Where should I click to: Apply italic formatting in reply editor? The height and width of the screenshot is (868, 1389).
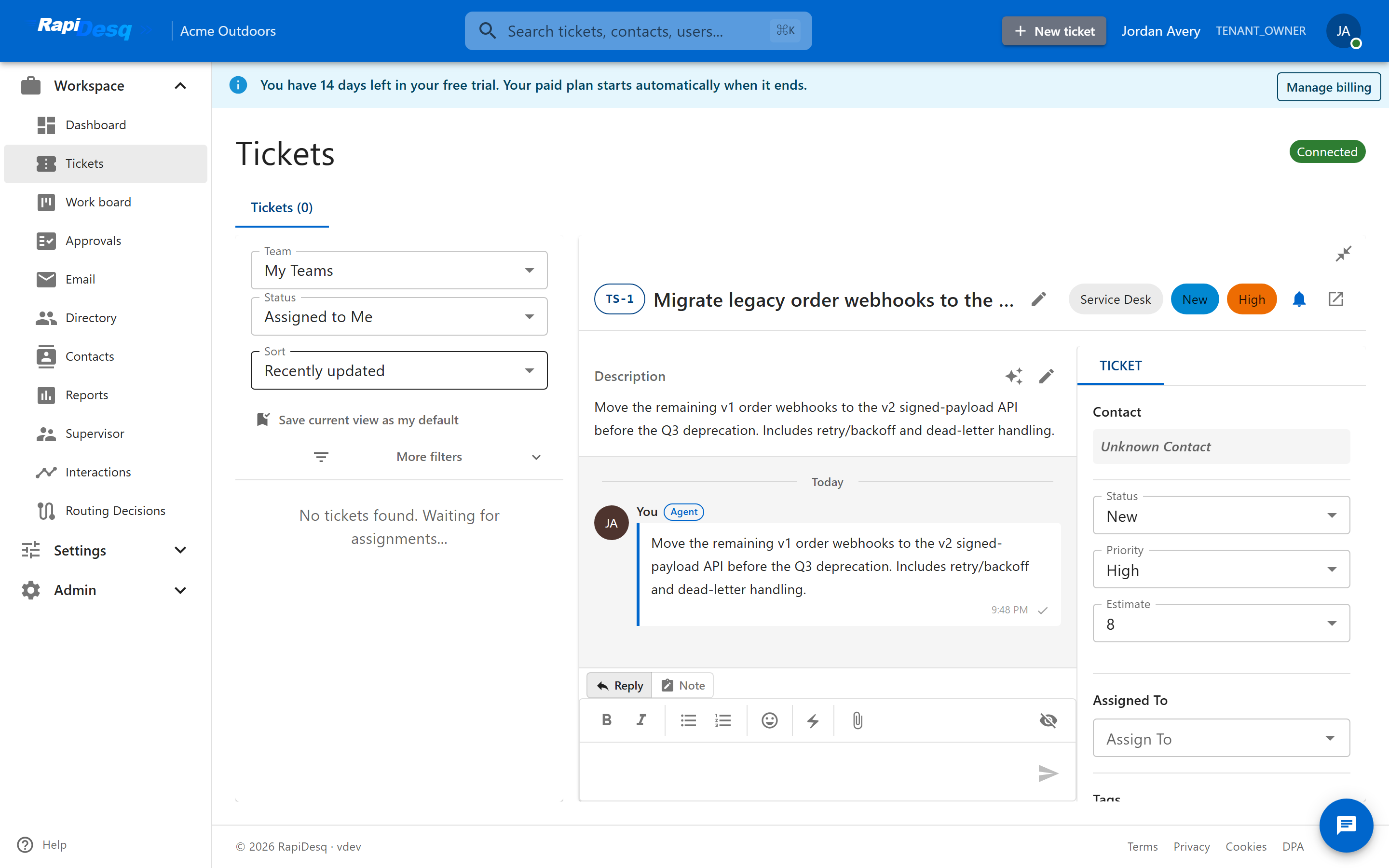coord(642,720)
